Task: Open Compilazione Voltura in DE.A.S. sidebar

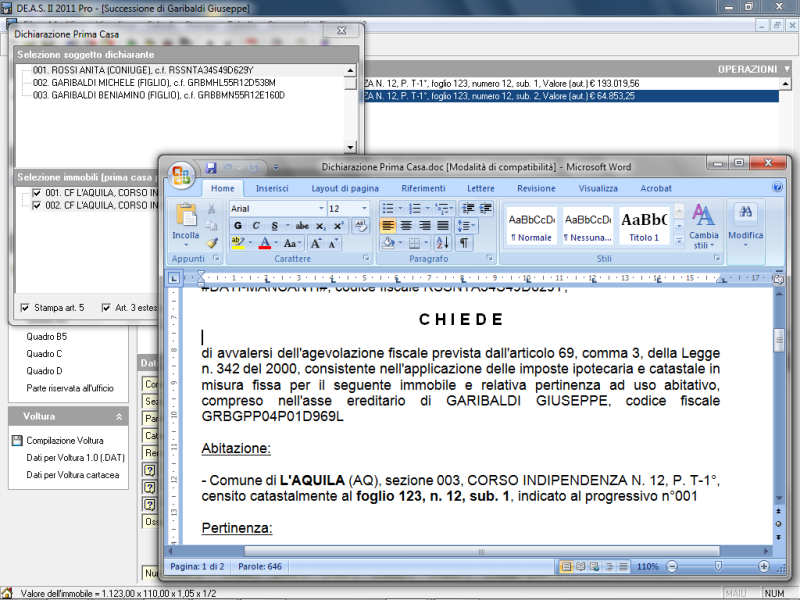Action: 65,440
